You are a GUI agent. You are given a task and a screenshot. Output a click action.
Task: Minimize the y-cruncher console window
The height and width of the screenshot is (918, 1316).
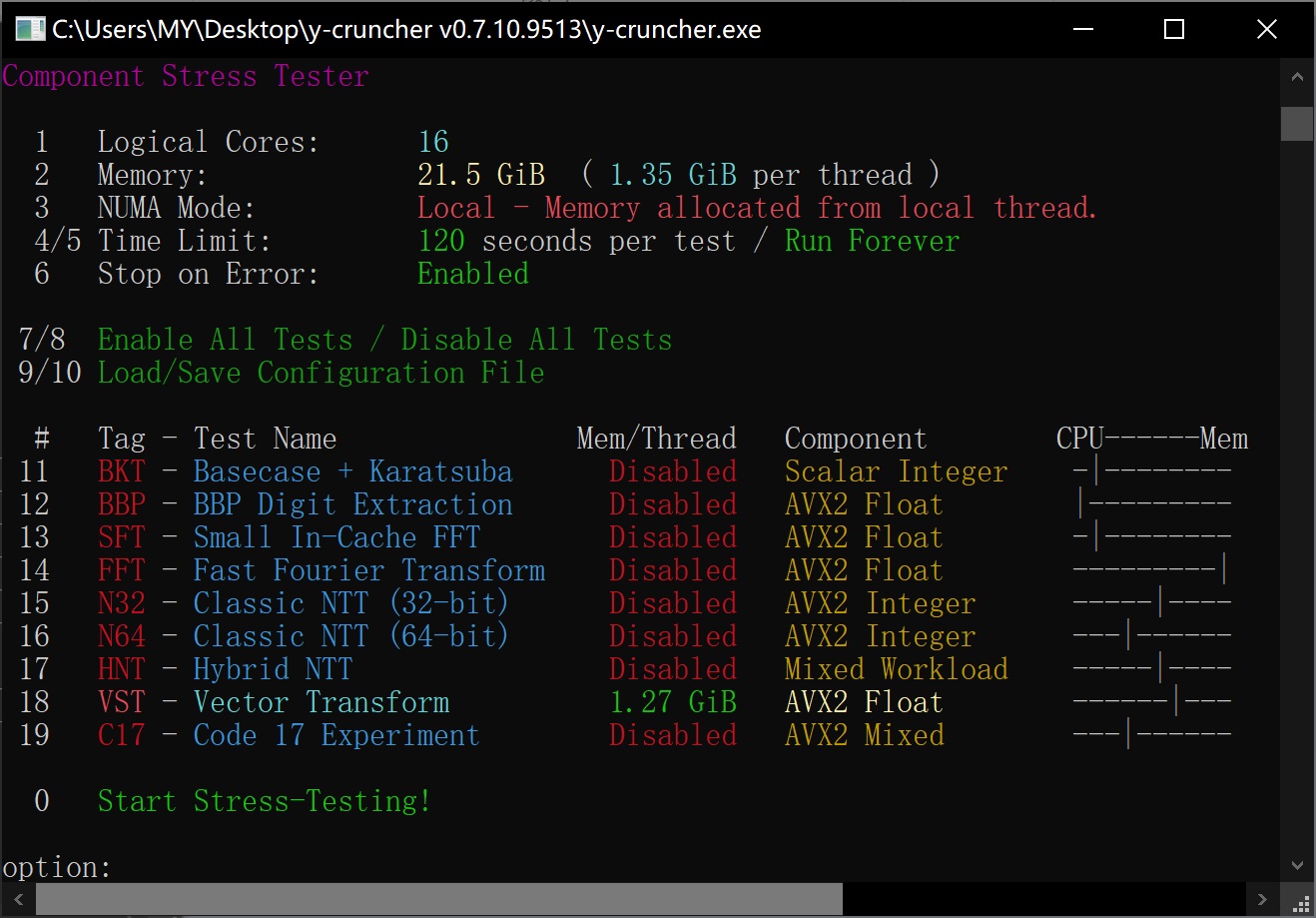[x=1082, y=29]
